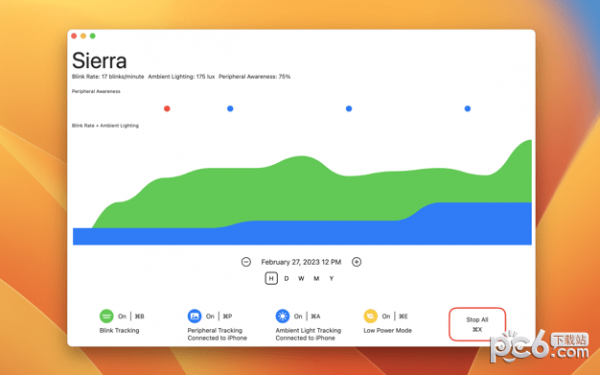This screenshot has width=600, height=375.
Task: Click the ⌘P shortcut label
Action: [x=228, y=316]
